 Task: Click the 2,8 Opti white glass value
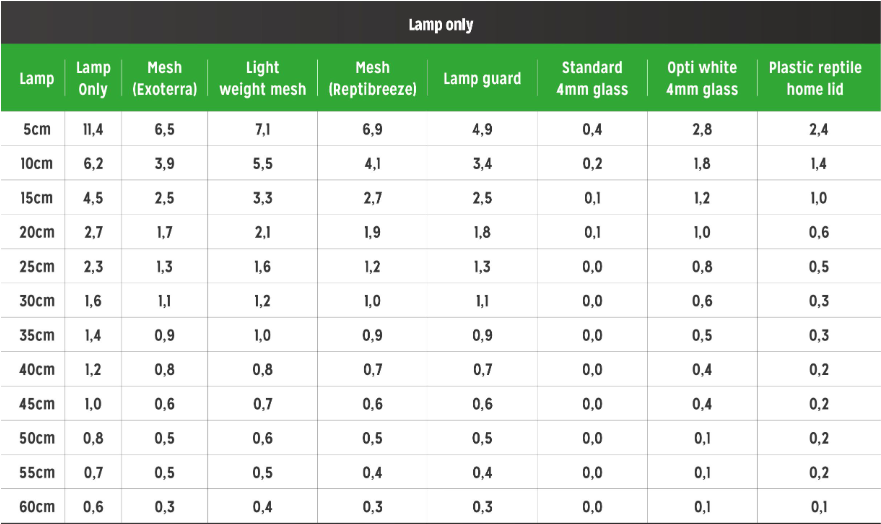702,129
